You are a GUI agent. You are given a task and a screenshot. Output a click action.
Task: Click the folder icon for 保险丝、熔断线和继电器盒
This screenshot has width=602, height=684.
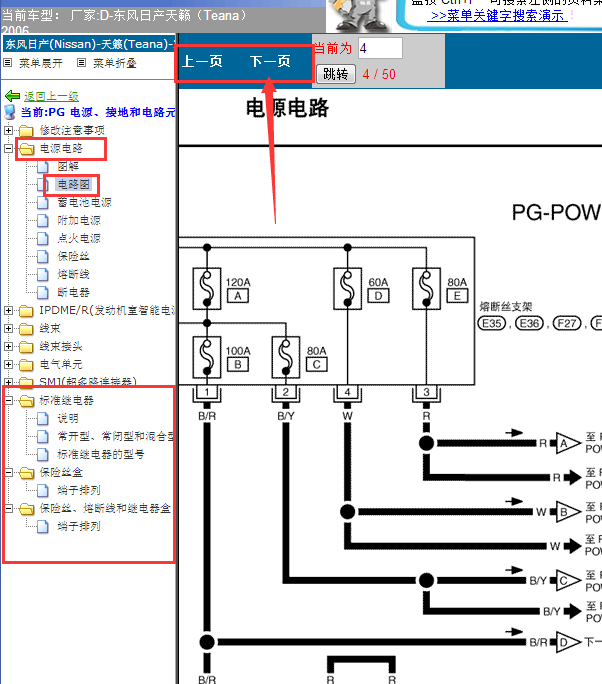pyautogui.click(x=26, y=509)
